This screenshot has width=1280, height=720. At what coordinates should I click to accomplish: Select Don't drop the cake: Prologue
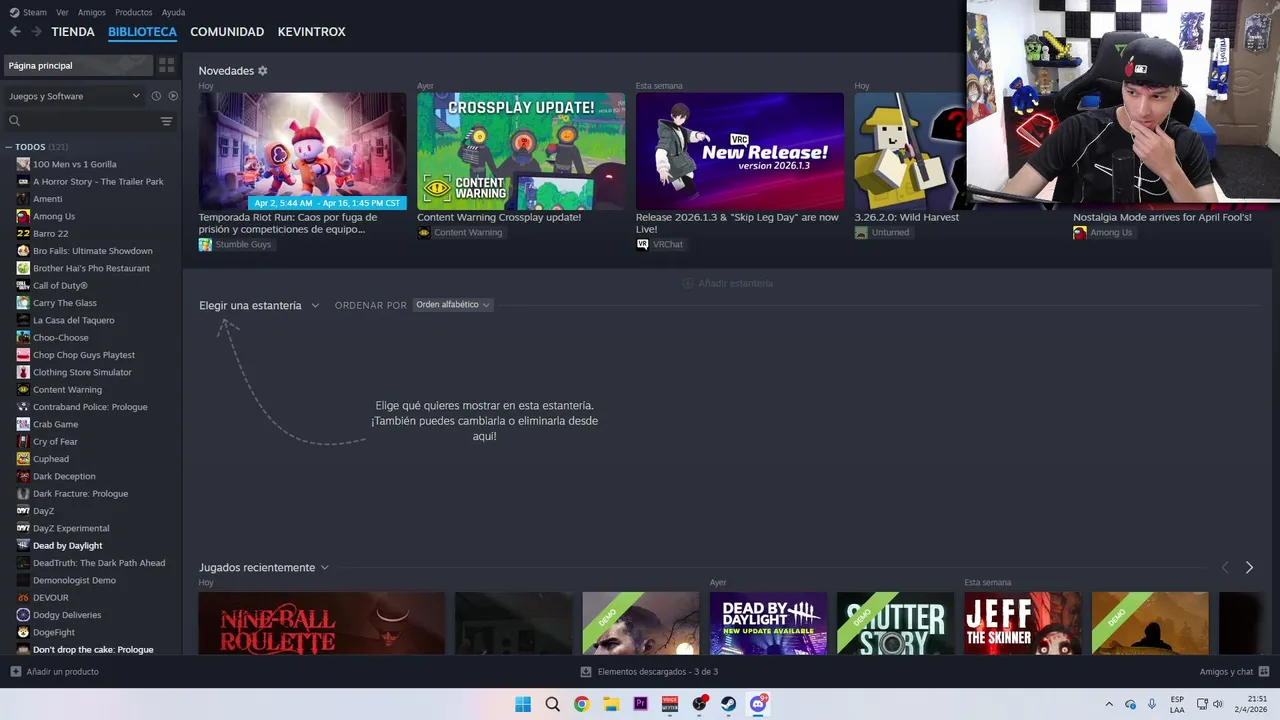[x=91, y=650]
